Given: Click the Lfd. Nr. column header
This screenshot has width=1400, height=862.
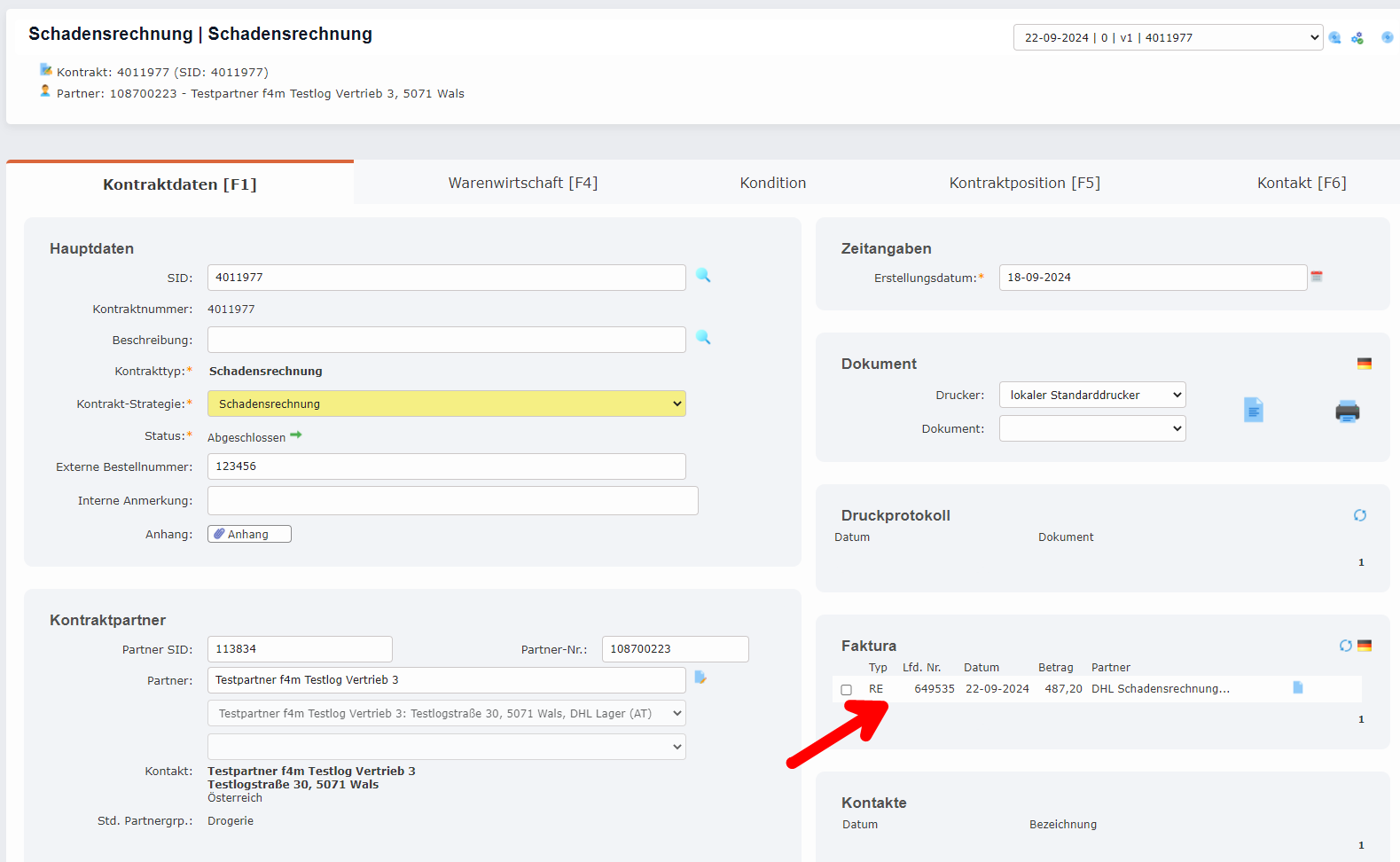Looking at the screenshot, I should 922,668.
